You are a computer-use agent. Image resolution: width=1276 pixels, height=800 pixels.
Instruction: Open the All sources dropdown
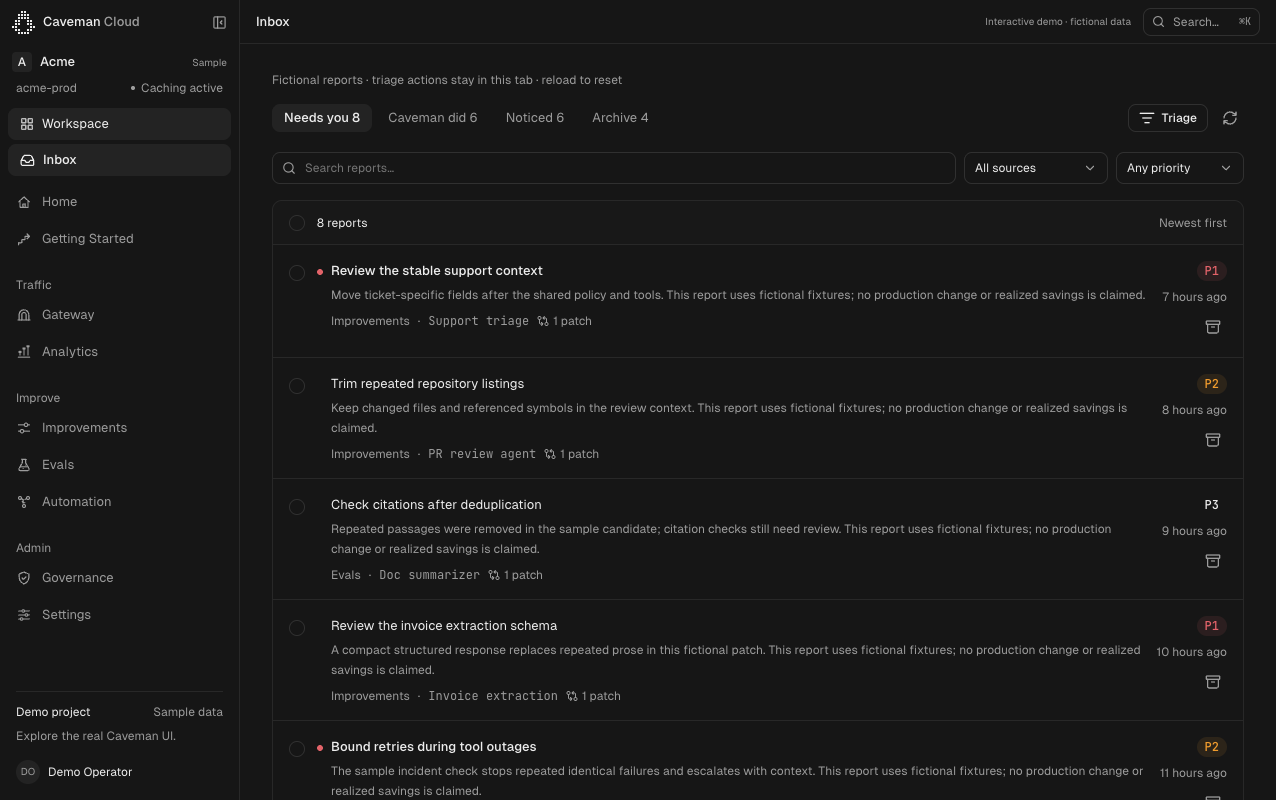click(x=1035, y=168)
